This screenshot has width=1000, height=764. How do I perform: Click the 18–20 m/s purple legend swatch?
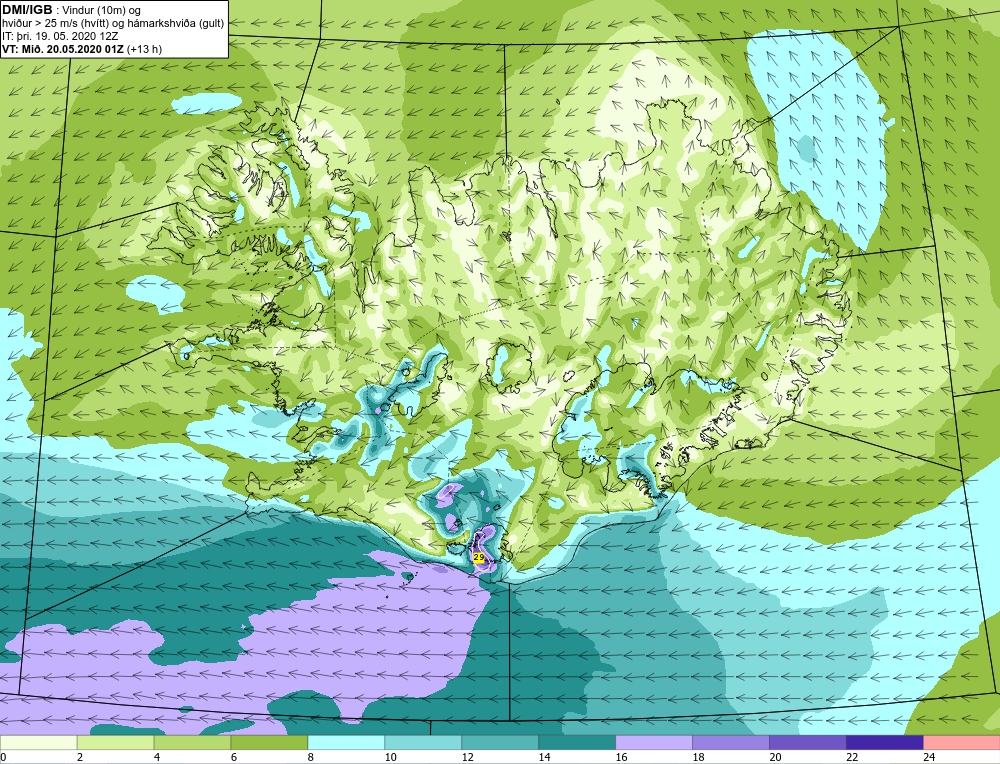point(731,742)
